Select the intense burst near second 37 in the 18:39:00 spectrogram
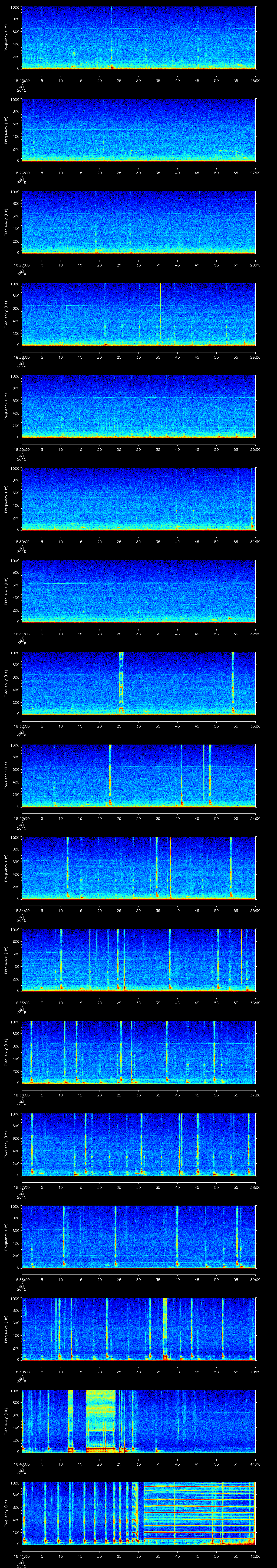Image resolution: width=277 pixels, height=1568 pixels. (x=165, y=1329)
